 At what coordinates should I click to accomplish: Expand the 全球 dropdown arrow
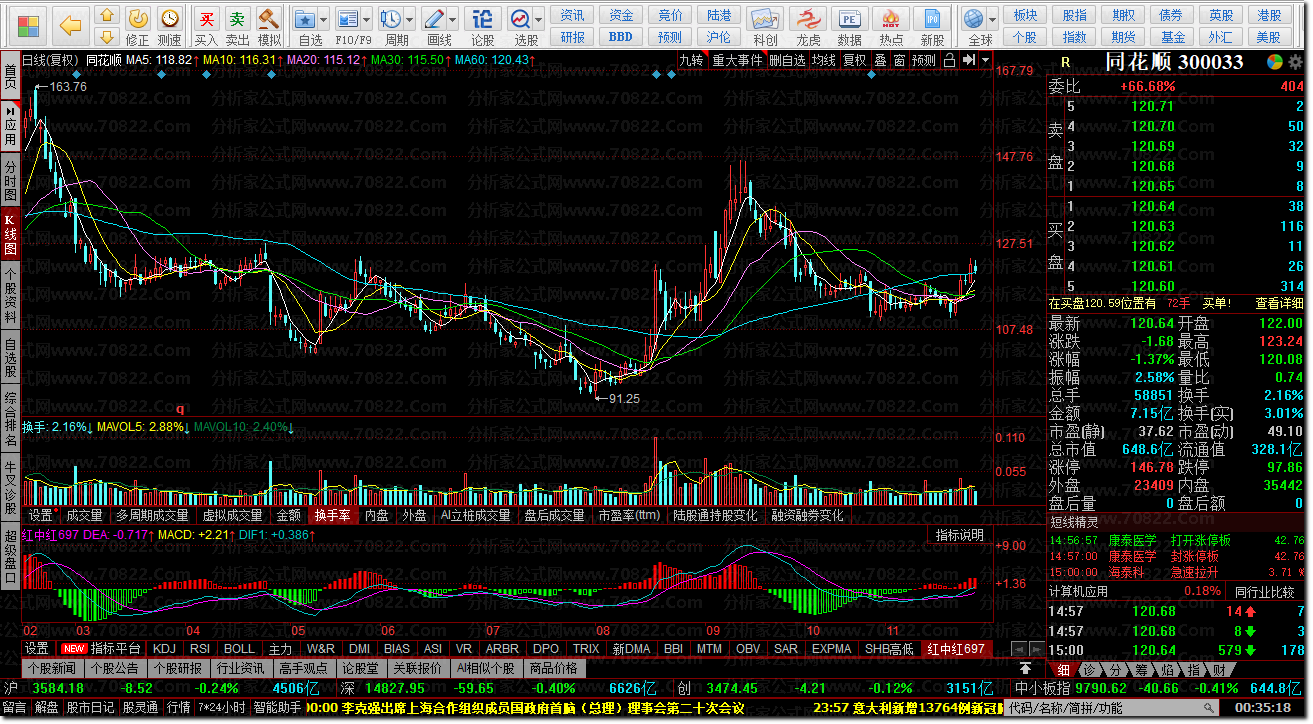tap(992, 20)
